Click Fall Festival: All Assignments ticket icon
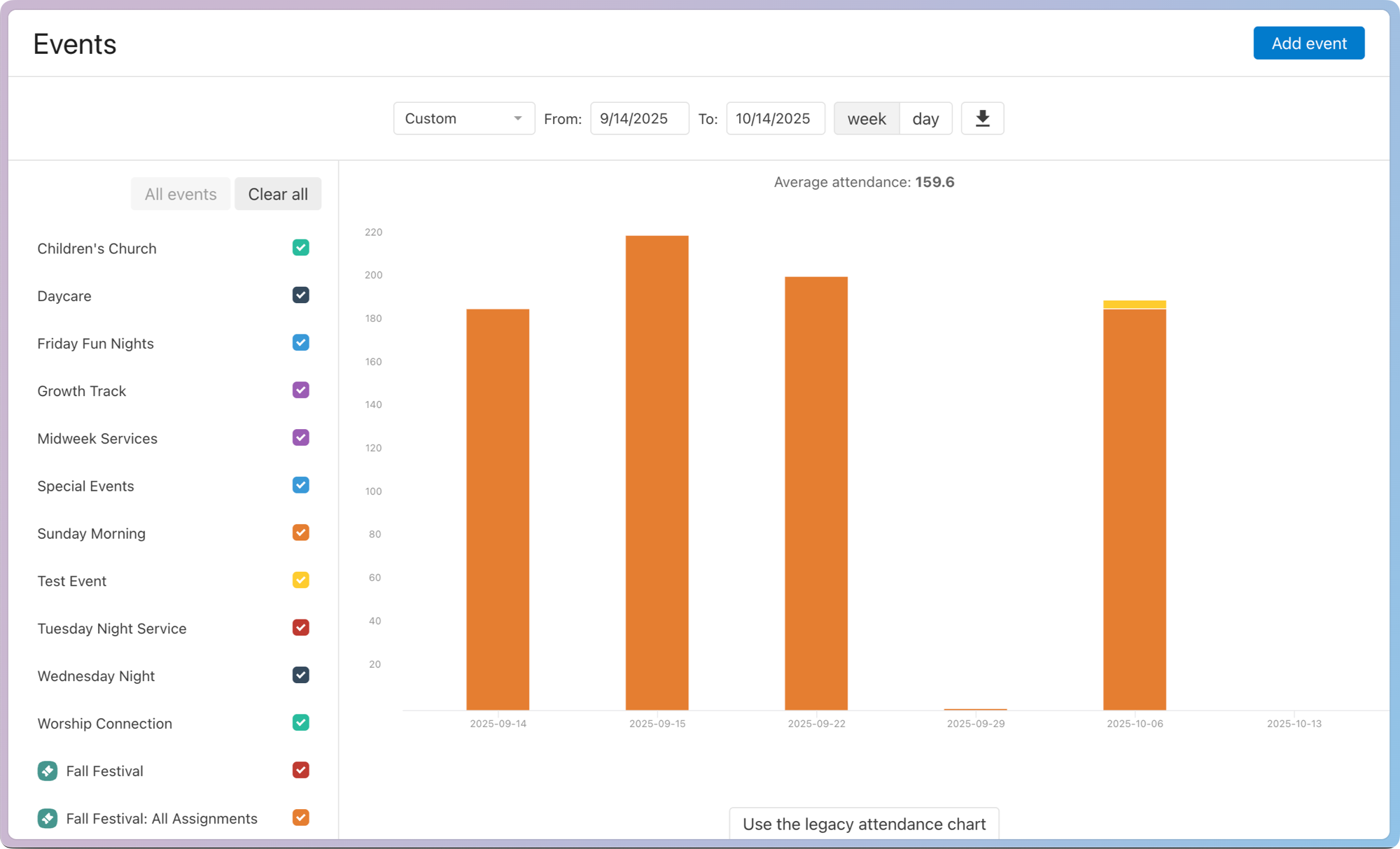This screenshot has width=1400, height=849. coord(48,818)
